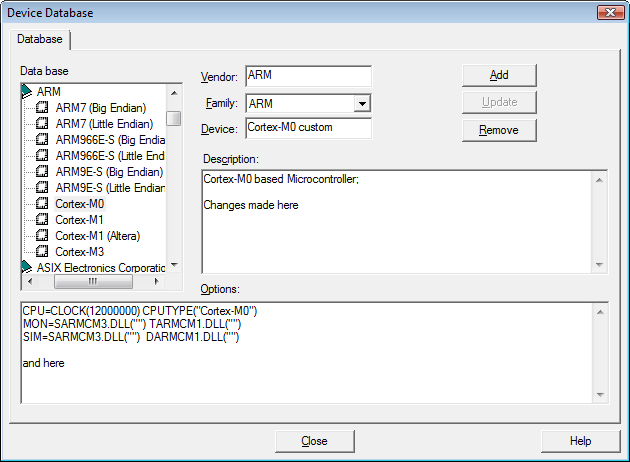Click the device tree scroll up arrow

pyautogui.click(x=174, y=93)
